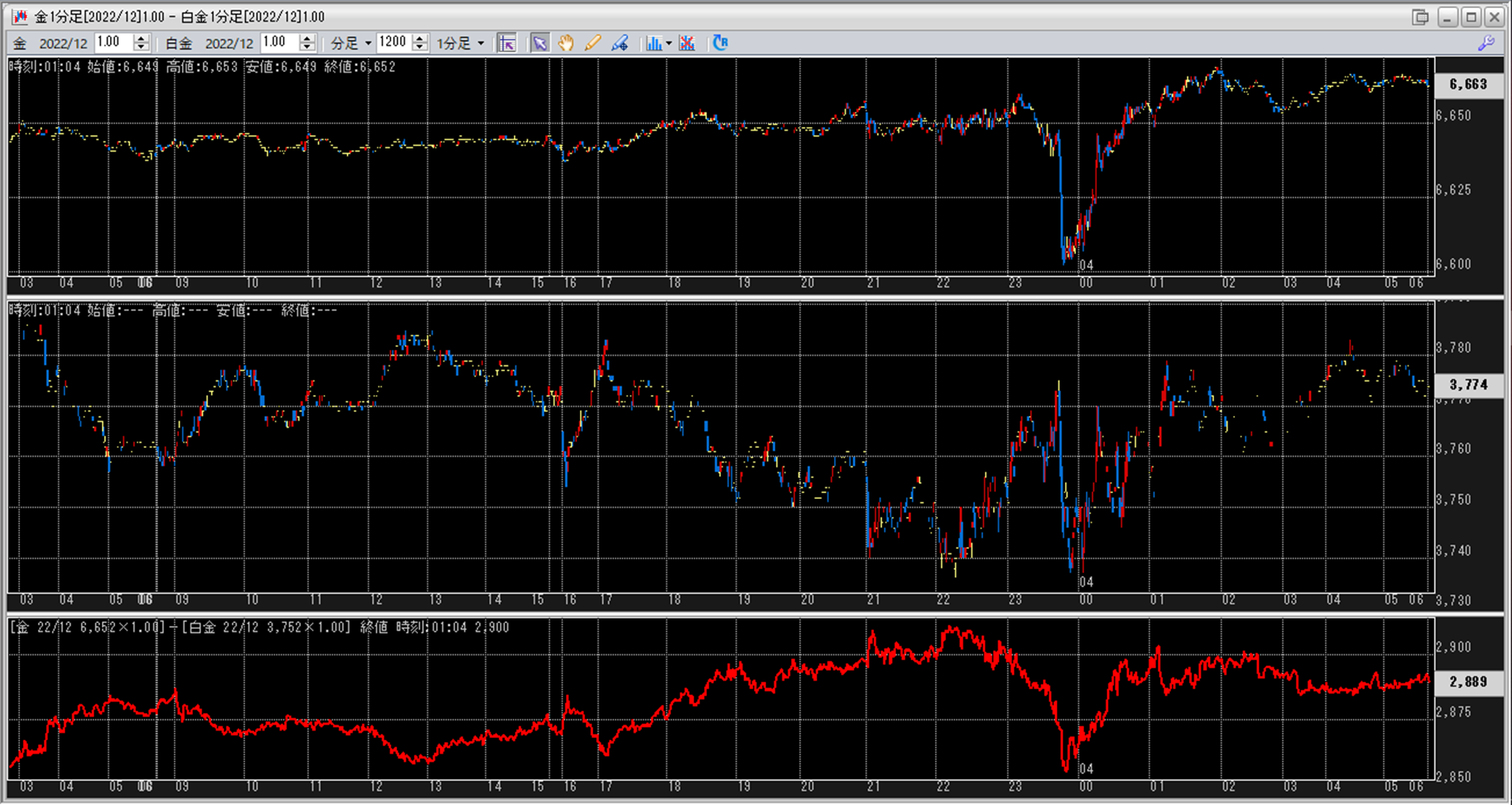Screen dimensions: 1512x805
Task: Open the wrench settings icon
Action: click(1486, 43)
